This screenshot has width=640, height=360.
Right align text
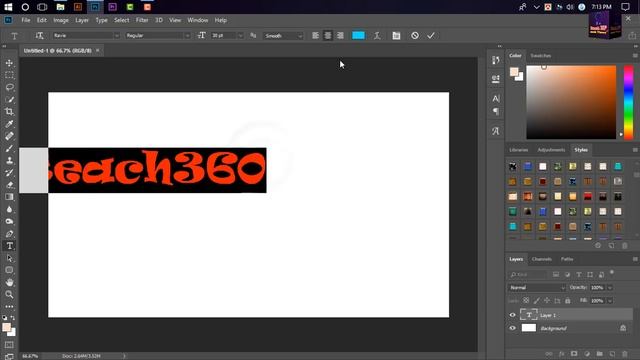click(x=340, y=36)
